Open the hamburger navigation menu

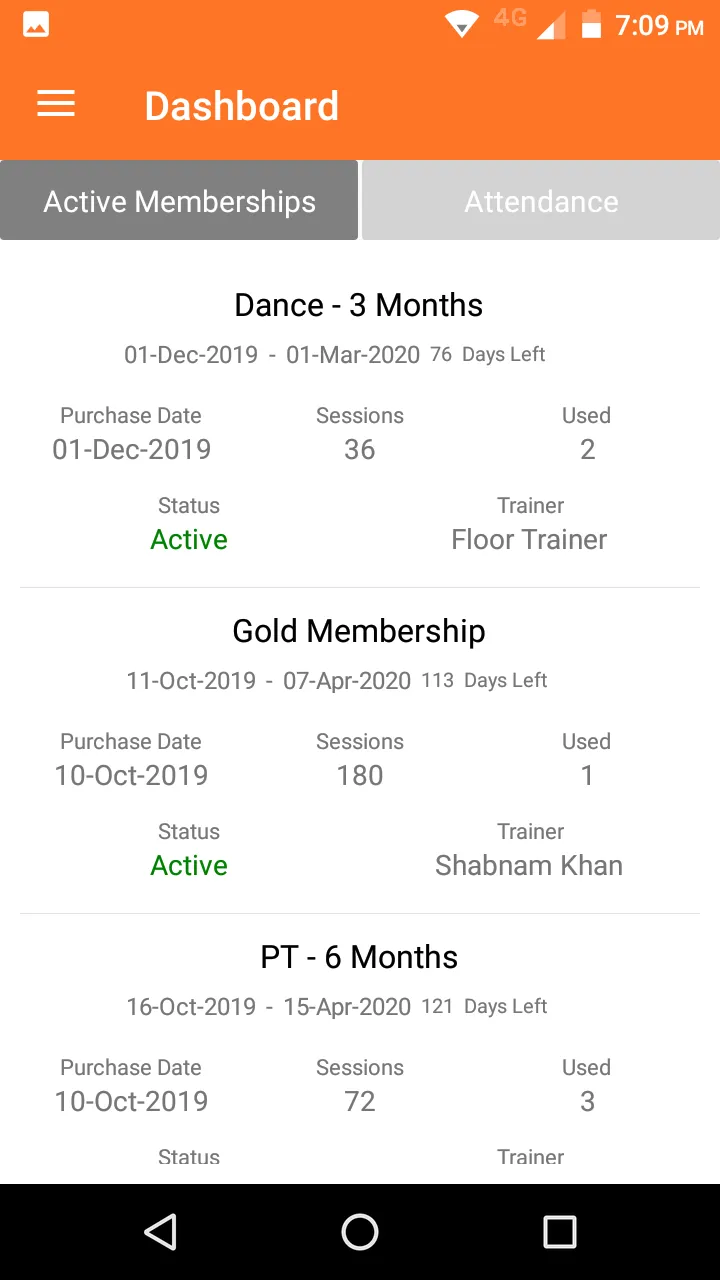(x=56, y=104)
